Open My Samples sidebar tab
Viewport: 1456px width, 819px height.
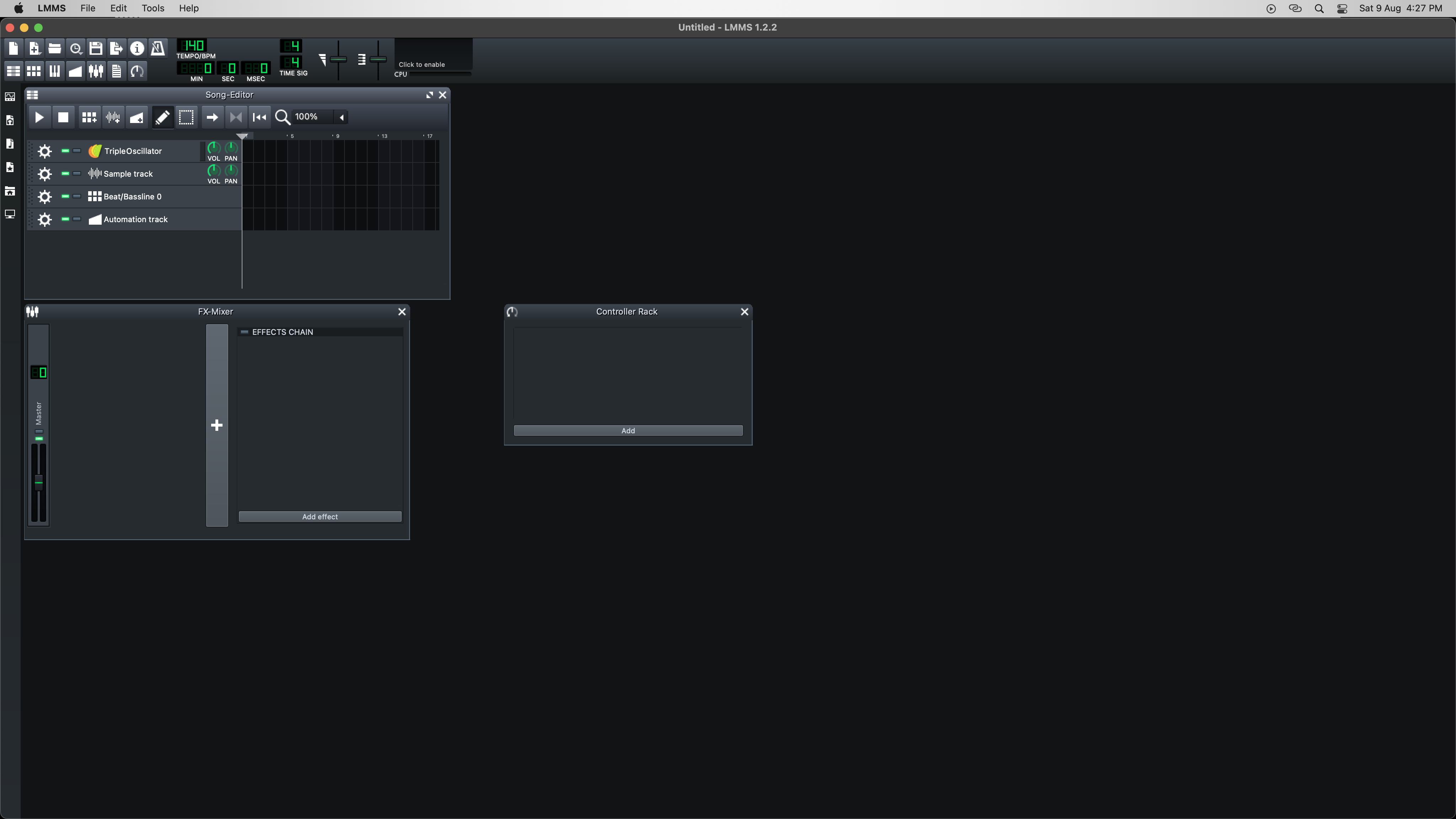pos(10,144)
